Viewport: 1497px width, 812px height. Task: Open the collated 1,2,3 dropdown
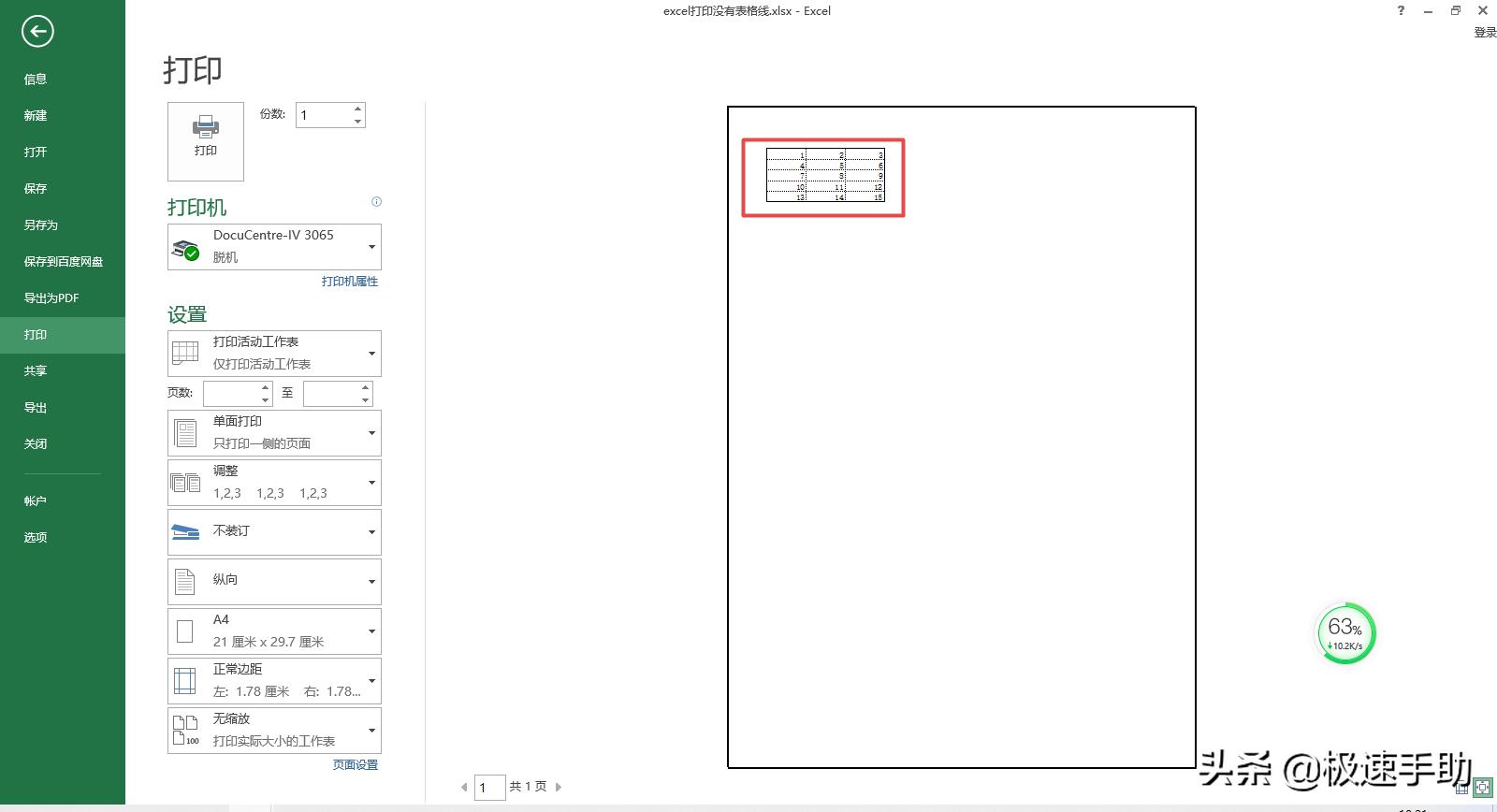point(274,483)
